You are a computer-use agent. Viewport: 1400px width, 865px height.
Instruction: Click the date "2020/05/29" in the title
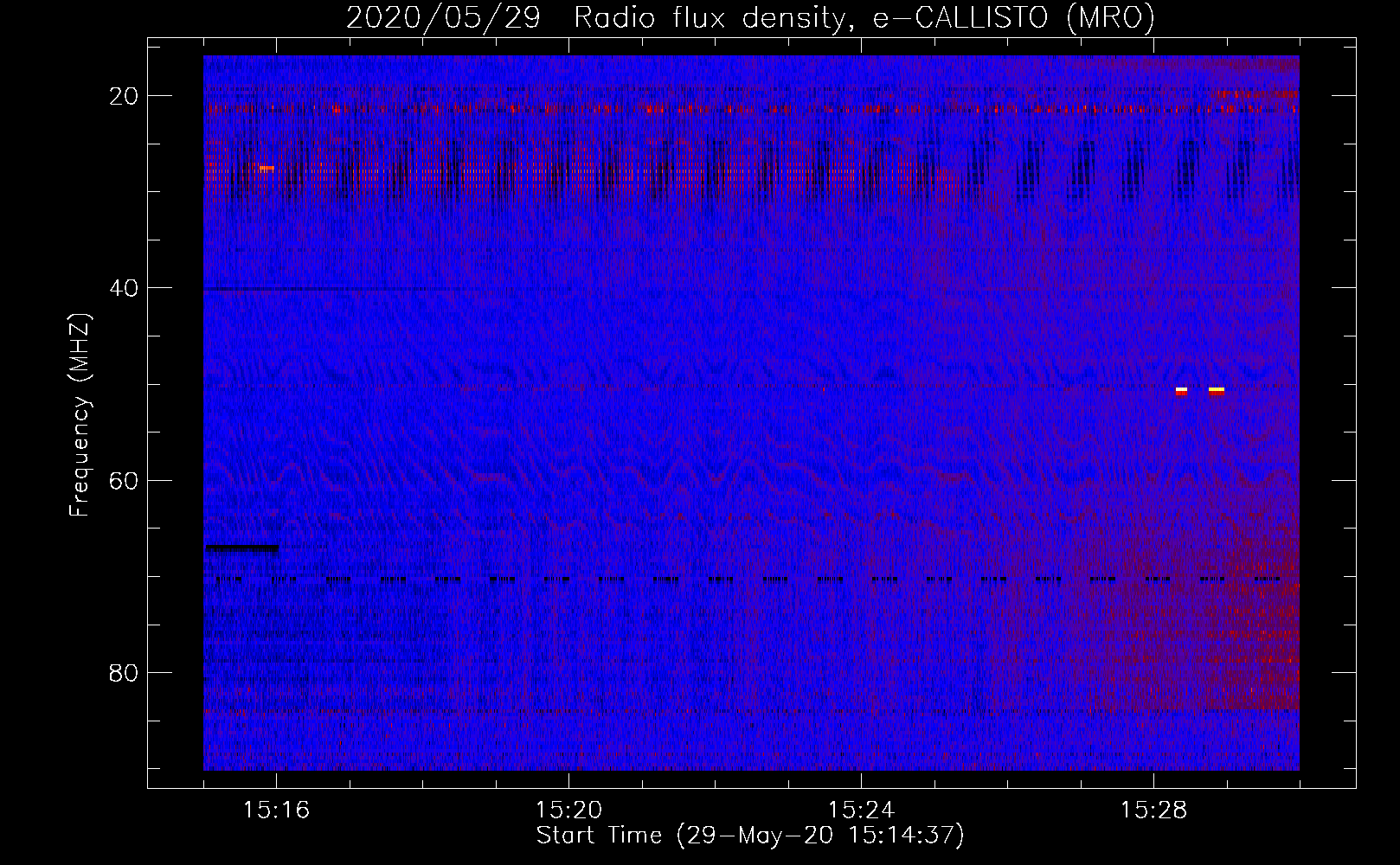(443, 17)
